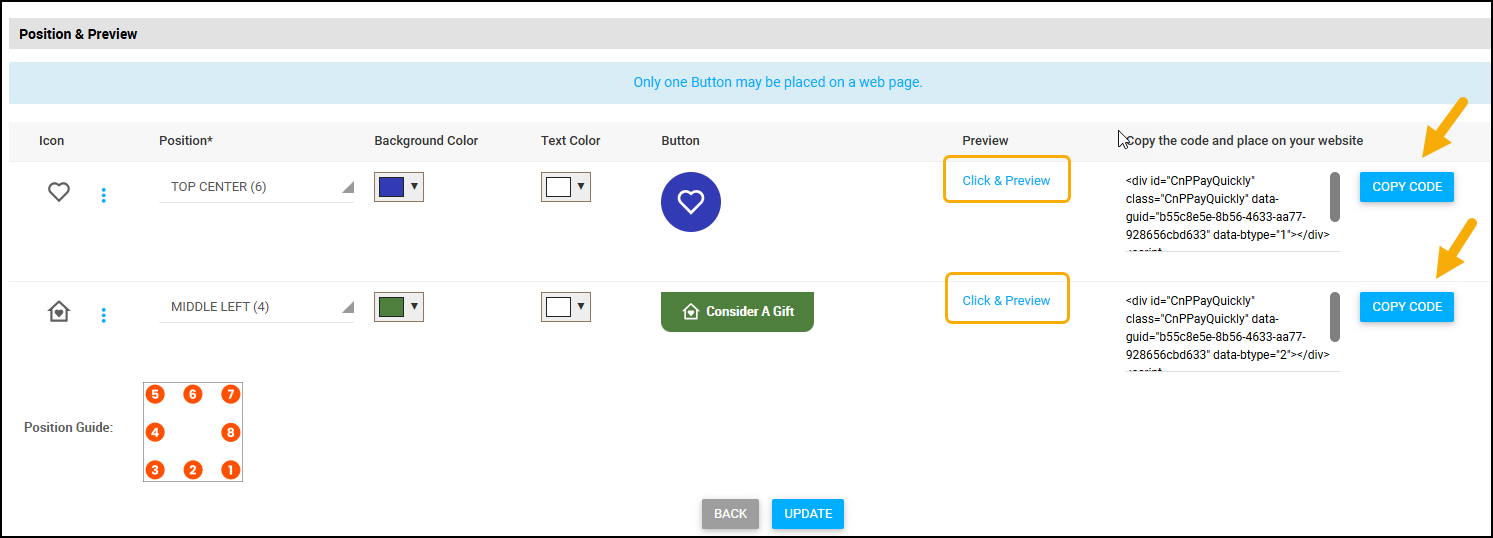The width and height of the screenshot is (1493, 538).
Task: Click scrollbar of first code box
Action: click(1335, 197)
